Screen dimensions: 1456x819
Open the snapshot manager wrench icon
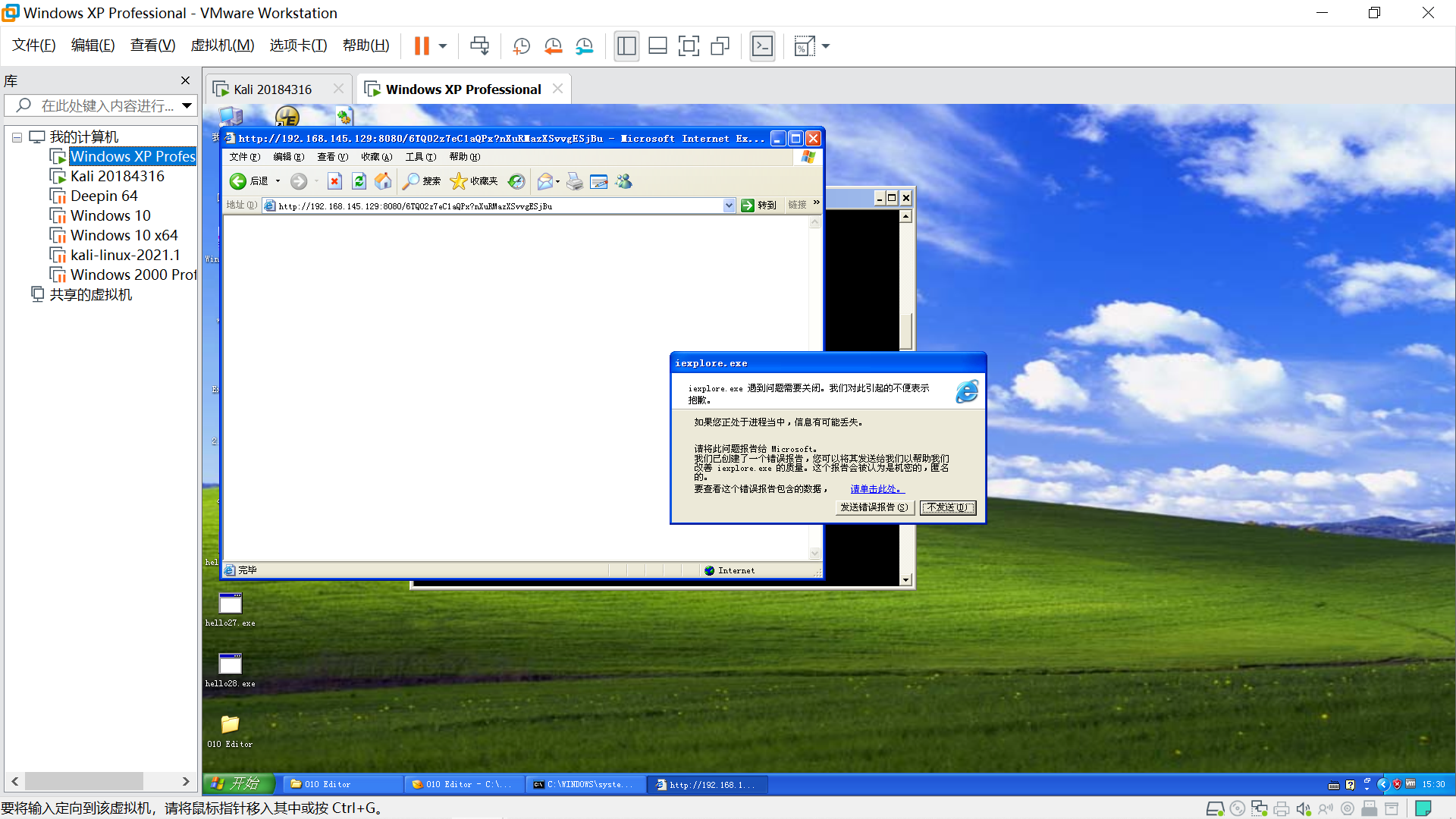pyautogui.click(x=584, y=46)
